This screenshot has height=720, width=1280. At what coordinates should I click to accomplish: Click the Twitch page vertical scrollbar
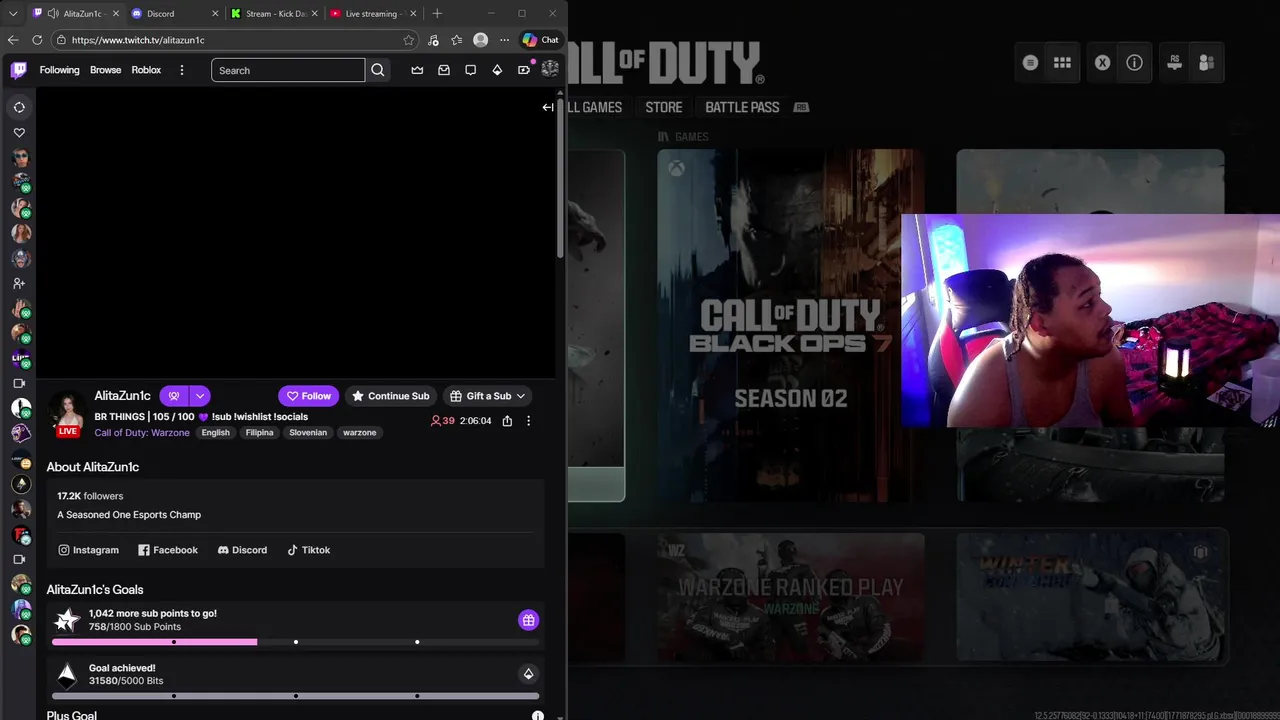pyautogui.click(x=561, y=180)
